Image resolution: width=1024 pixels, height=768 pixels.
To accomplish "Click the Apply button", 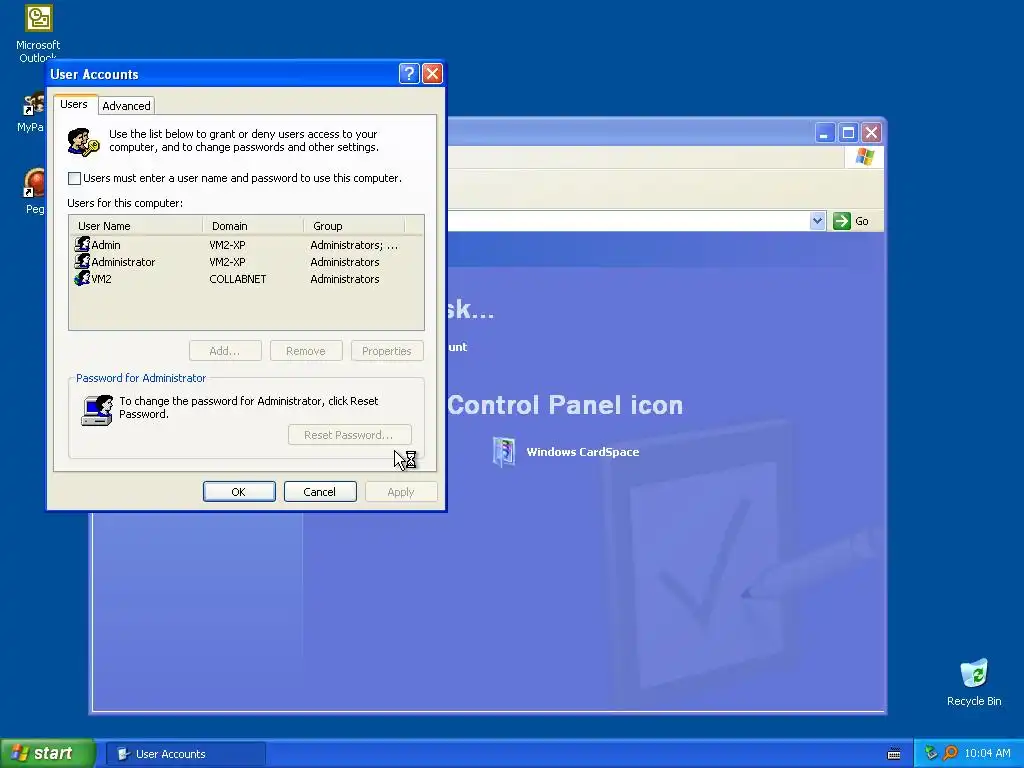I will [x=401, y=492].
